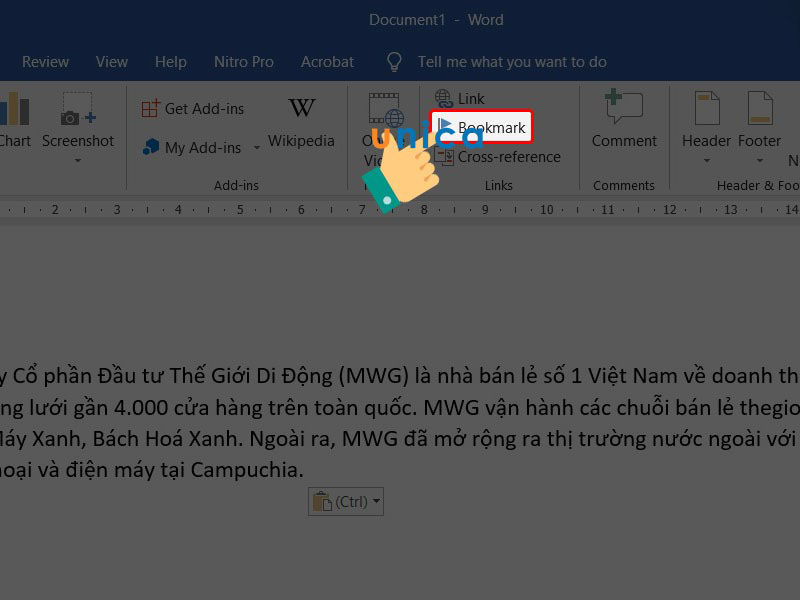
Task: Open the Help tab
Action: (170, 62)
